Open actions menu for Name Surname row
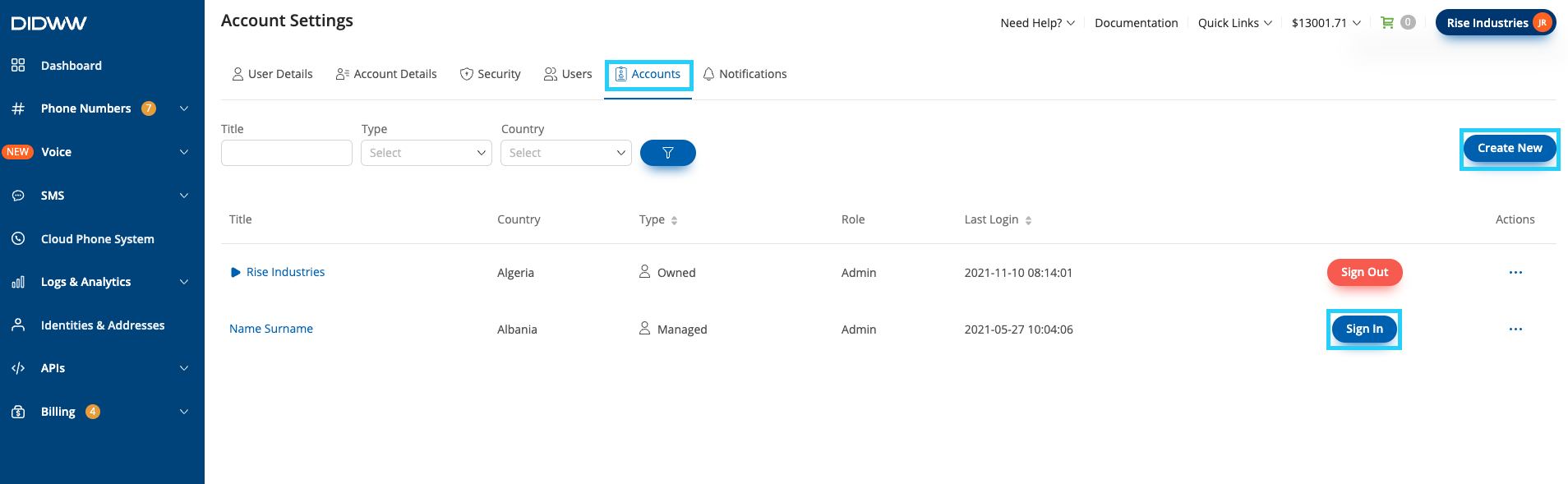The image size is (1568, 484). [x=1515, y=330]
